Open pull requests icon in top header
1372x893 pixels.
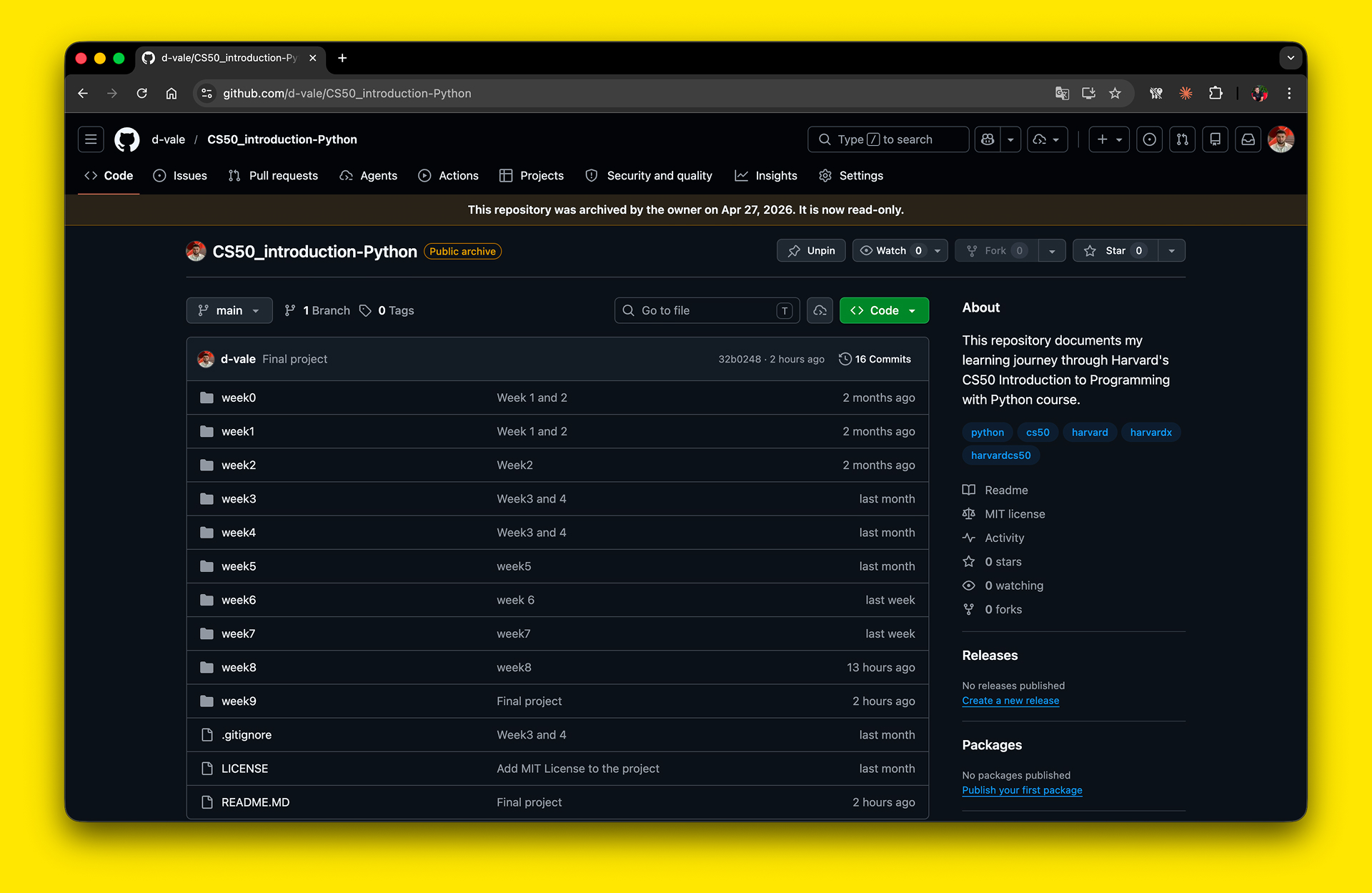point(1182,139)
